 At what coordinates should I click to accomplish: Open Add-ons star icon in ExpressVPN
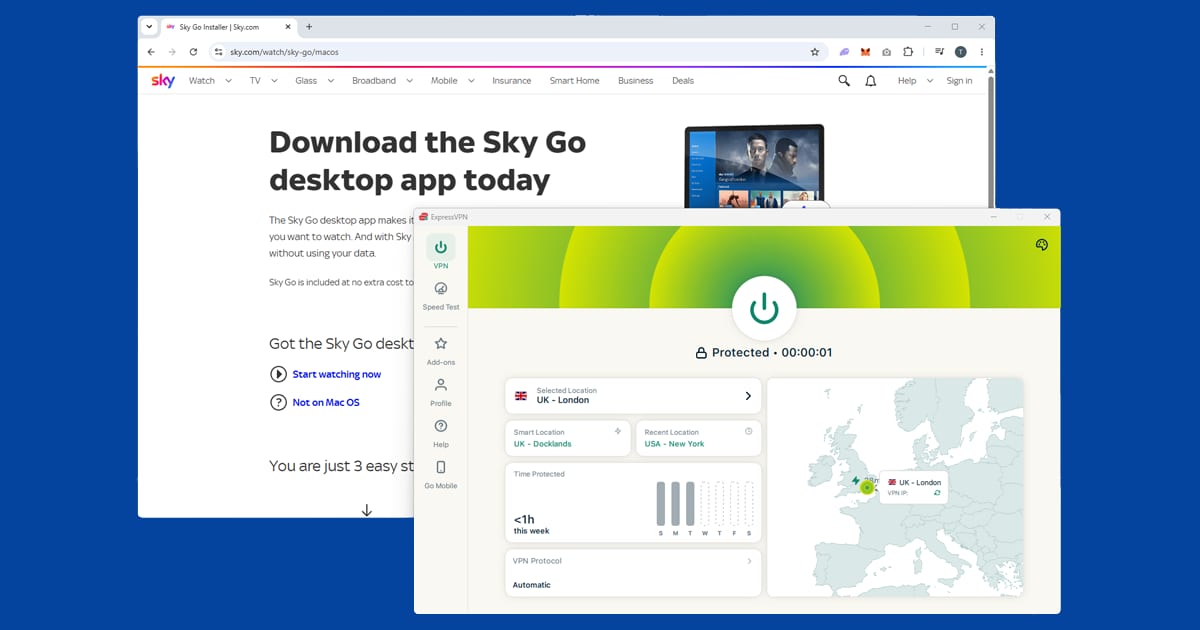click(441, 343)
